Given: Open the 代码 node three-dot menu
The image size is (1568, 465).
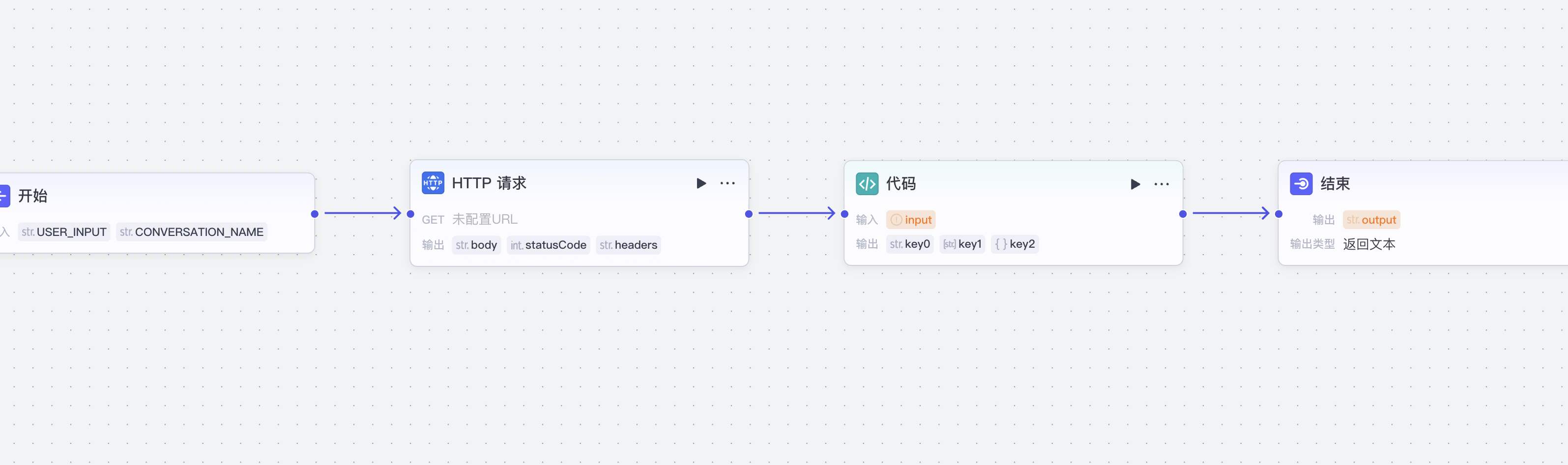Looking at the screenshot, I should pos(1161,184).
